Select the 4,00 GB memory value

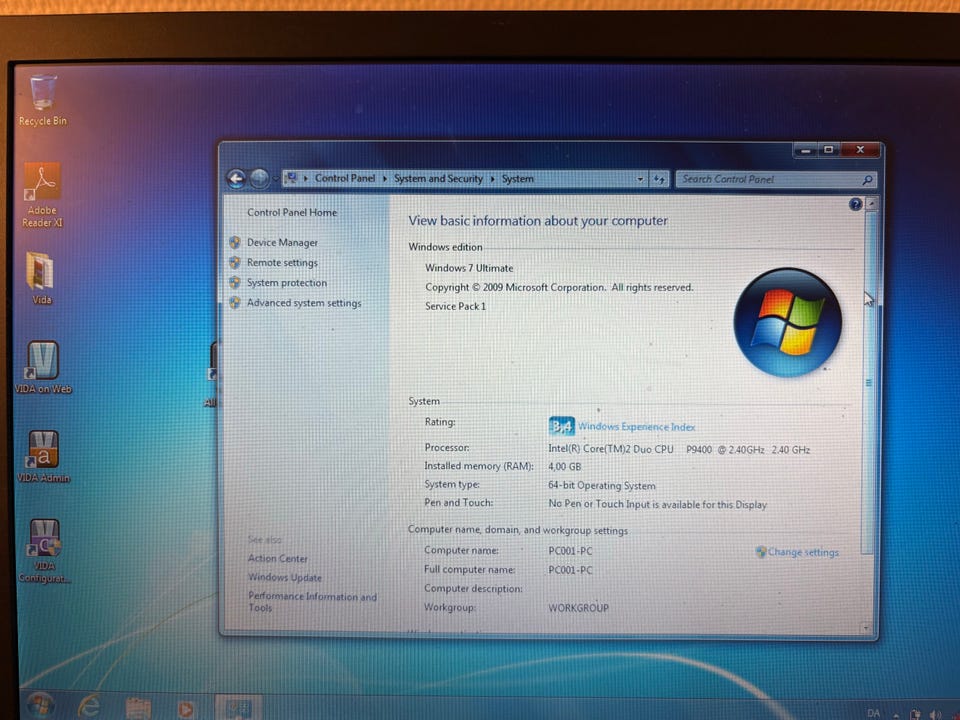[564, 467]
